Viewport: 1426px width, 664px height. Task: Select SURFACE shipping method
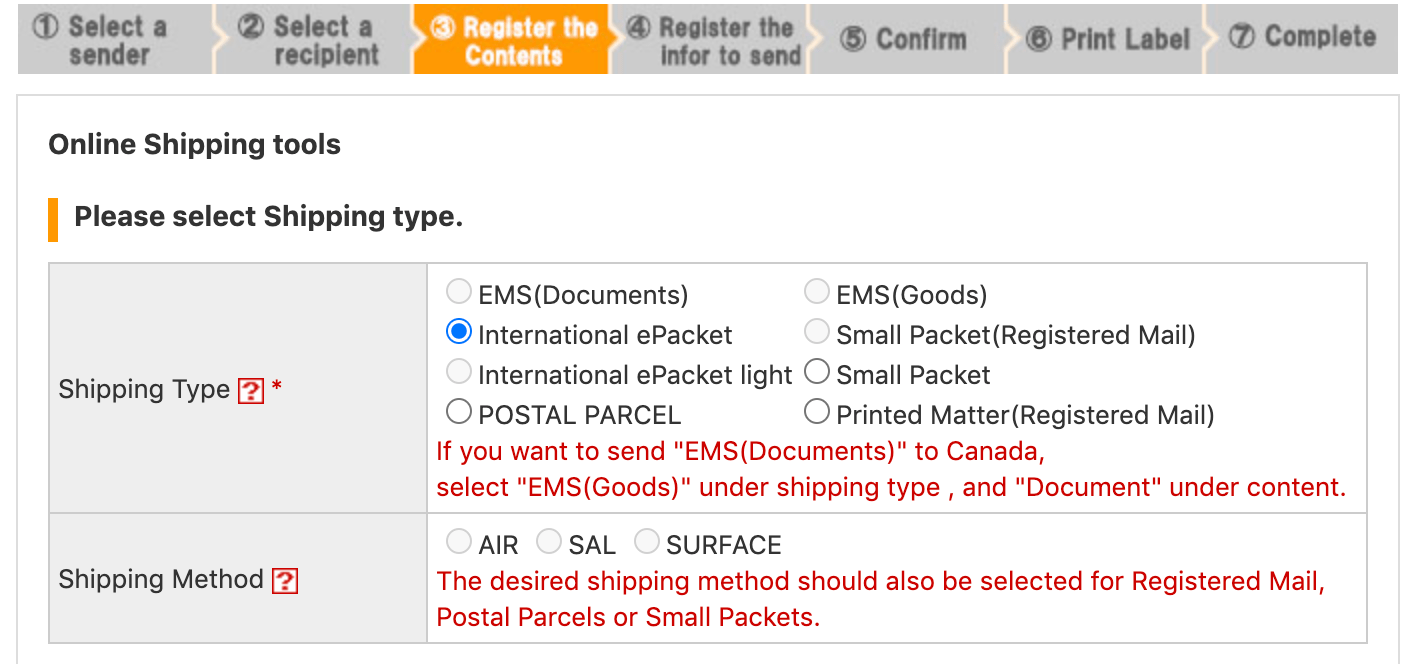click(x=647, y=542)
